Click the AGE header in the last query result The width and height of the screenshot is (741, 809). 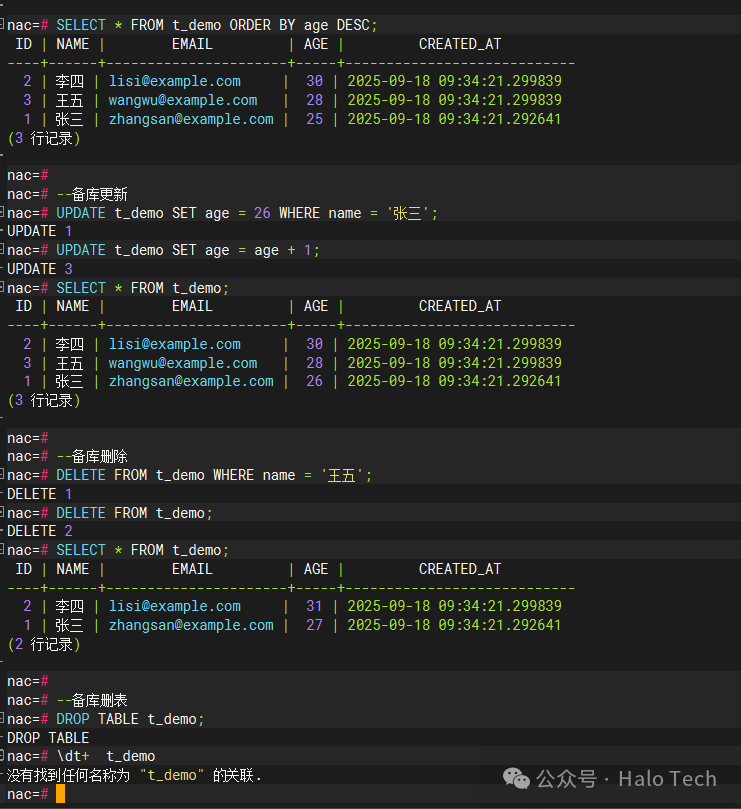tap(316, 569)
